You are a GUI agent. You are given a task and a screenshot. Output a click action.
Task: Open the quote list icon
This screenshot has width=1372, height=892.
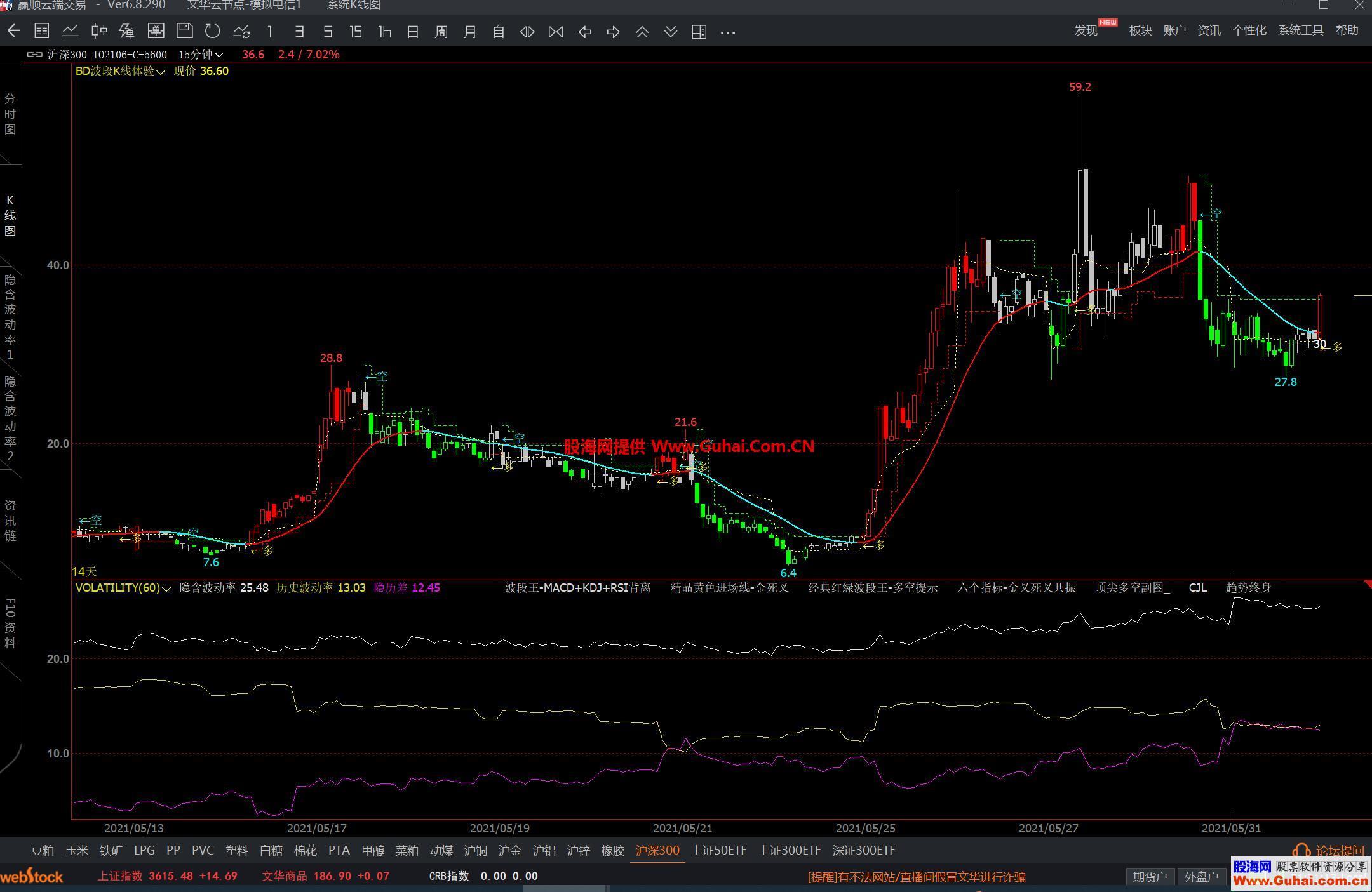[42, 31]
